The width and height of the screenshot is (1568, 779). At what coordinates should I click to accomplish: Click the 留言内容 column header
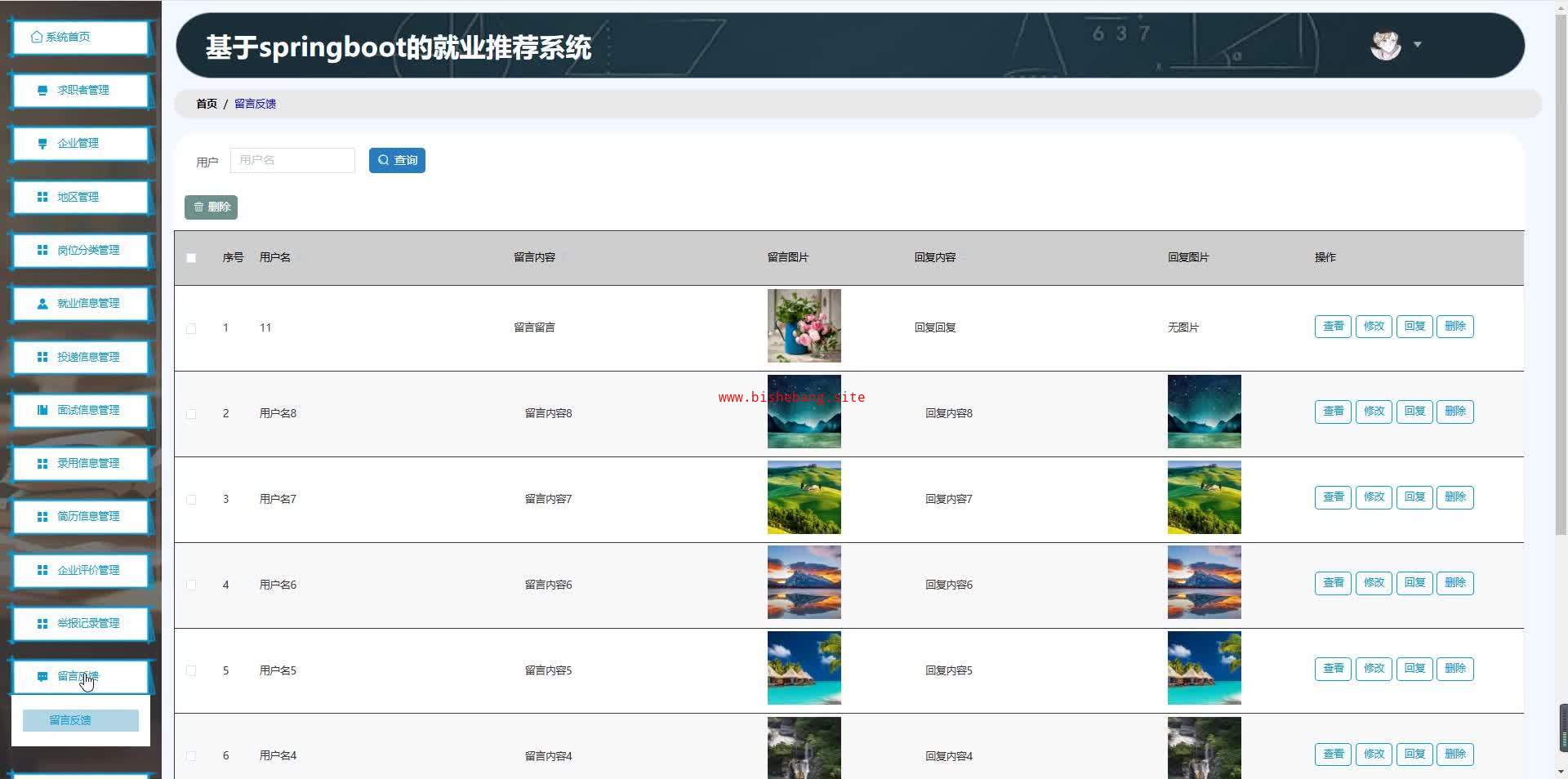[534, 257]
